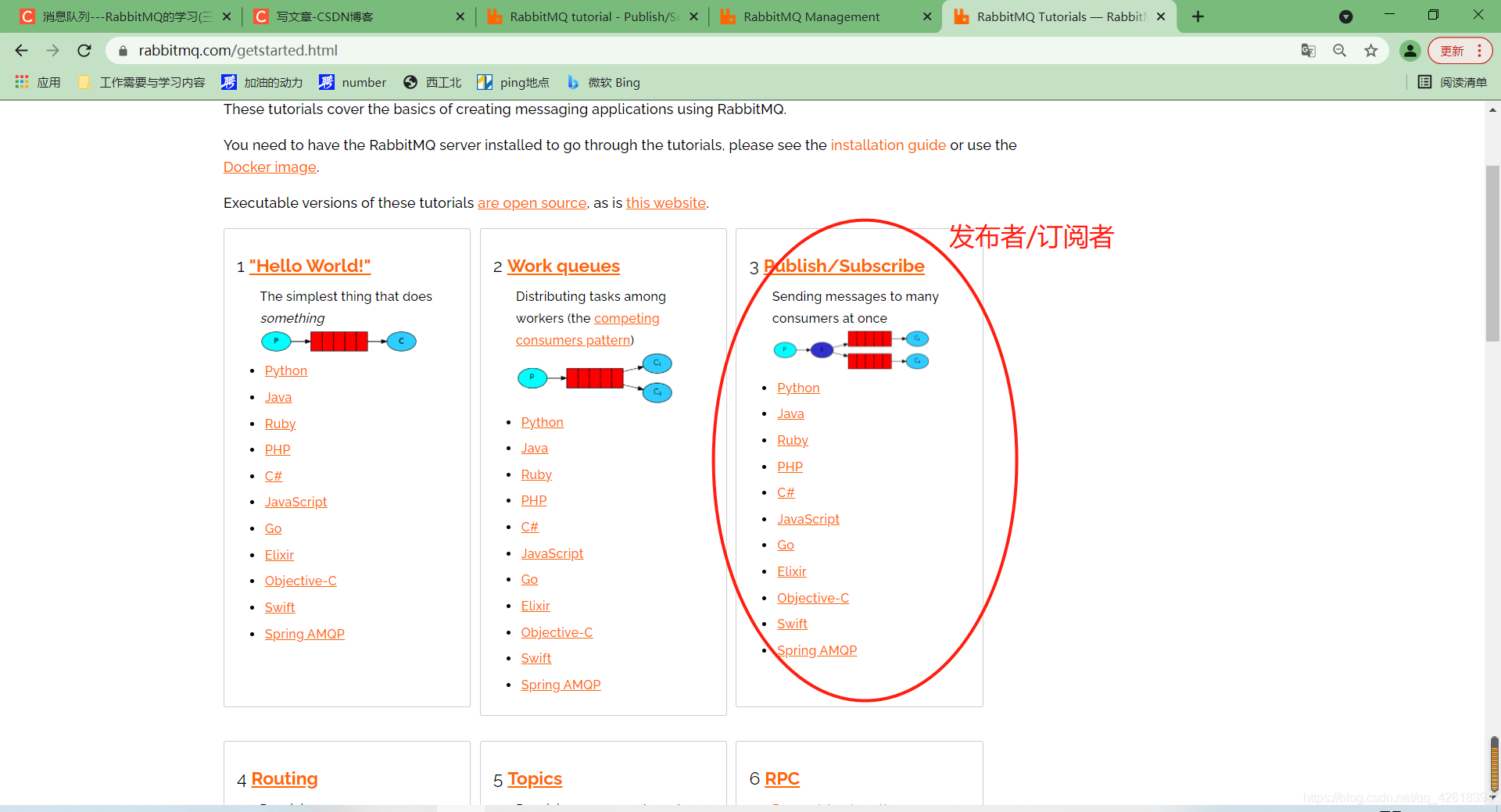This screenshot has width=1501, height=812.
Task: Open C# under Work queues
Action: (x=530, y=528)
